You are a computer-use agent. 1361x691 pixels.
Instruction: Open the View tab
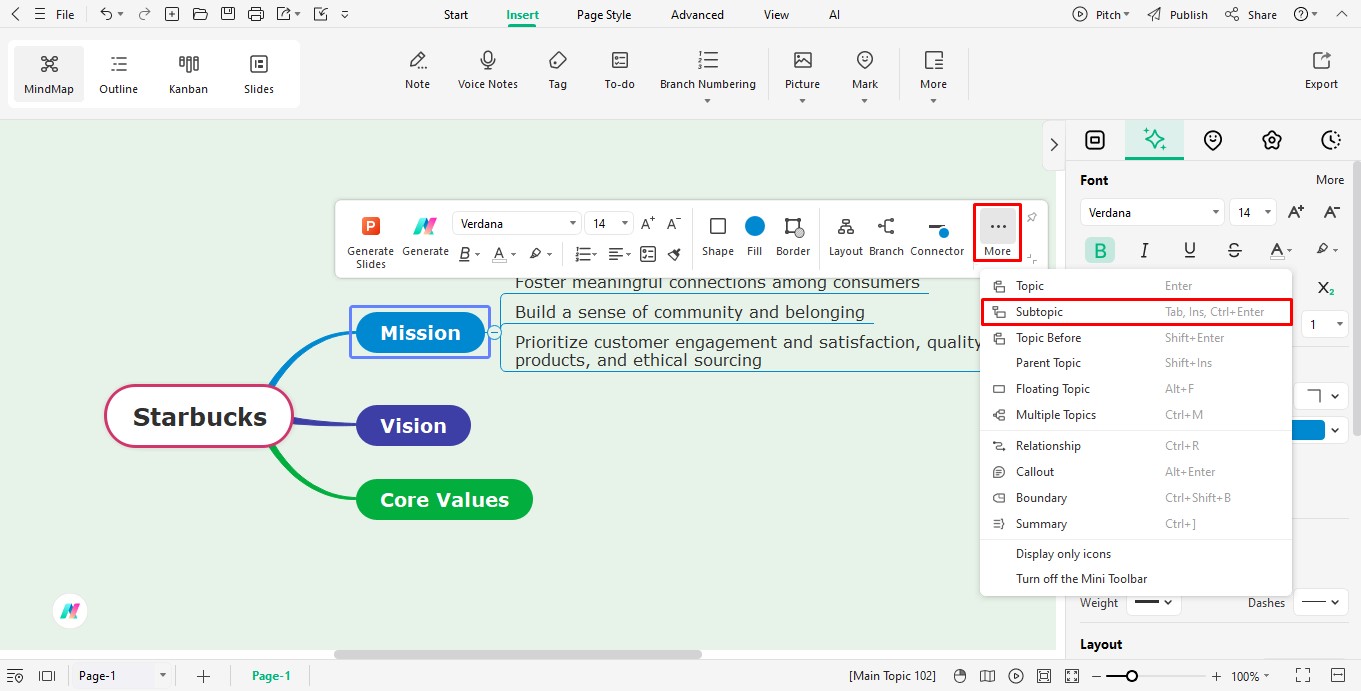point(776,15)
